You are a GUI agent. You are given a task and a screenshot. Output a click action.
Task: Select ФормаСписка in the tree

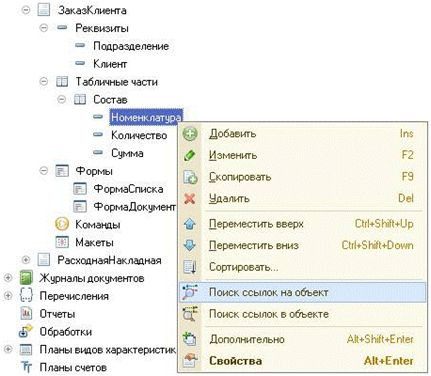(x=128, y=189)
